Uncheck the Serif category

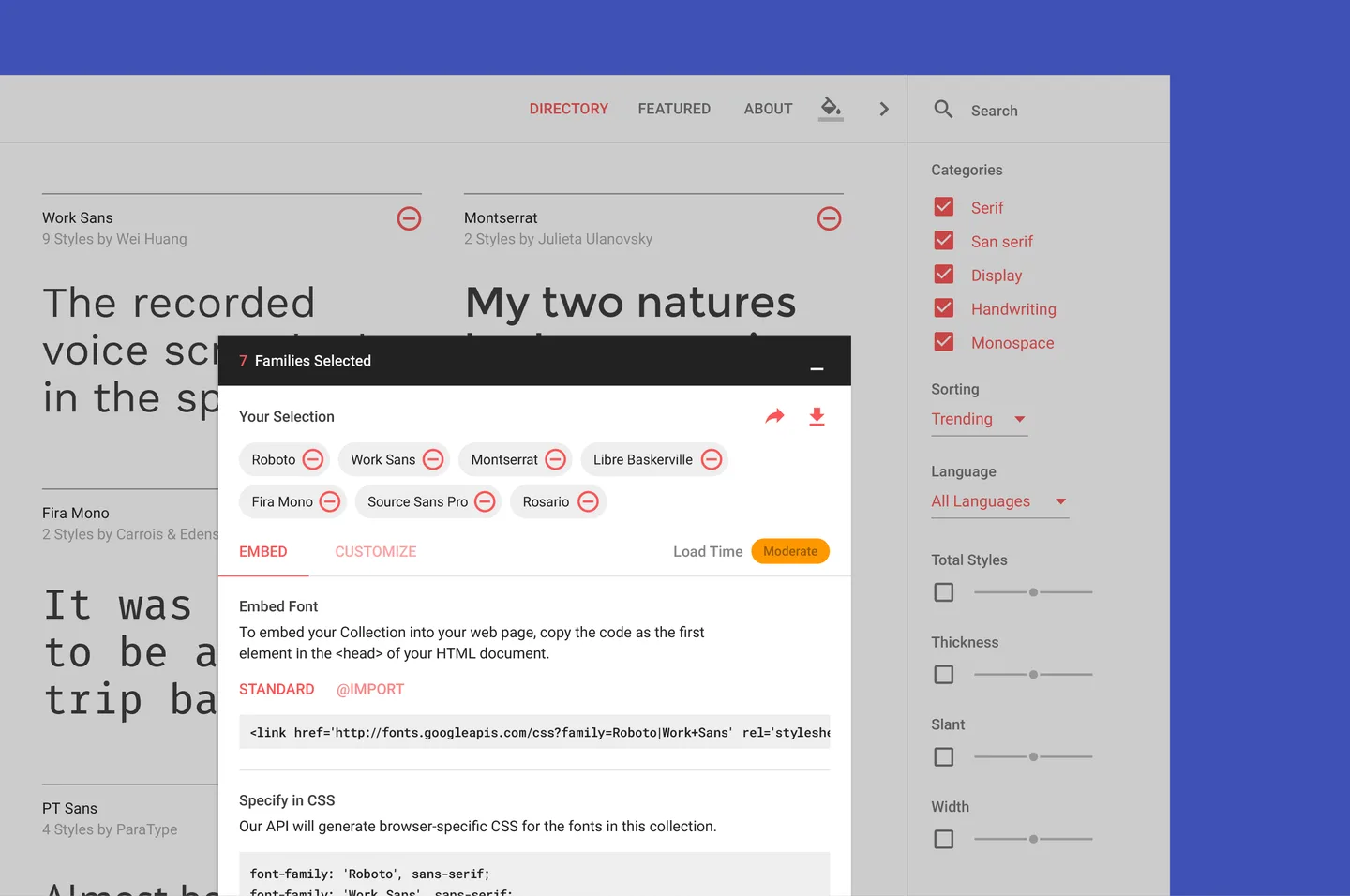point(944,207)
